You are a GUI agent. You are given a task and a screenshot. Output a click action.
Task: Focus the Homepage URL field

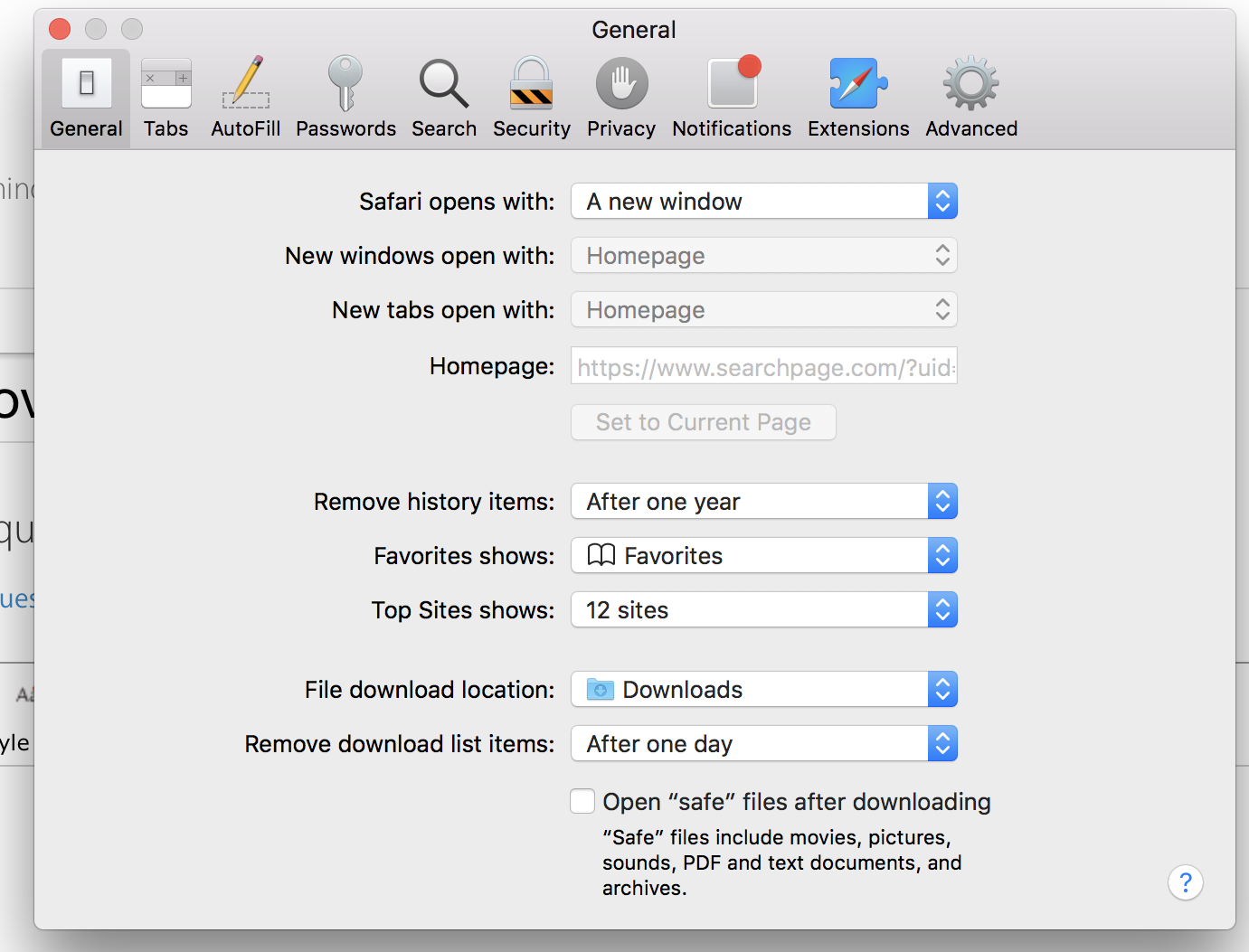click(764, 366)
